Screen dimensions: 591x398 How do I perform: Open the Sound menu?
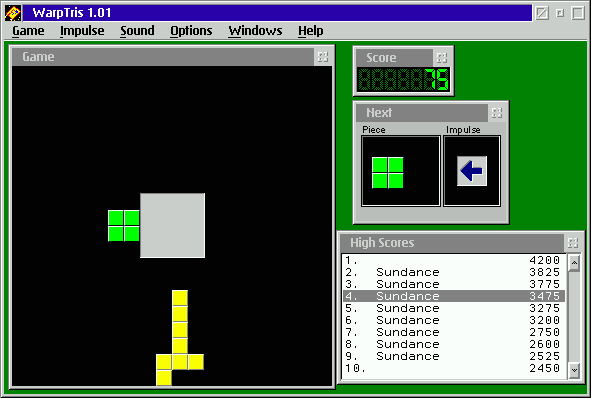tap(137, 31)
